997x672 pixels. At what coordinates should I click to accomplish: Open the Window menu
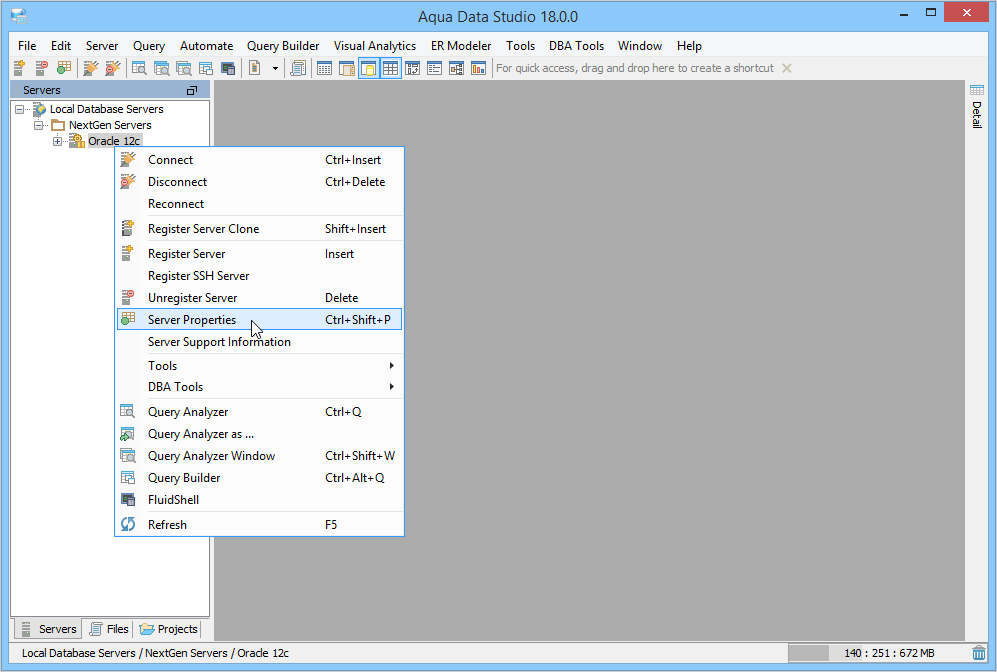tap(640, 46)
